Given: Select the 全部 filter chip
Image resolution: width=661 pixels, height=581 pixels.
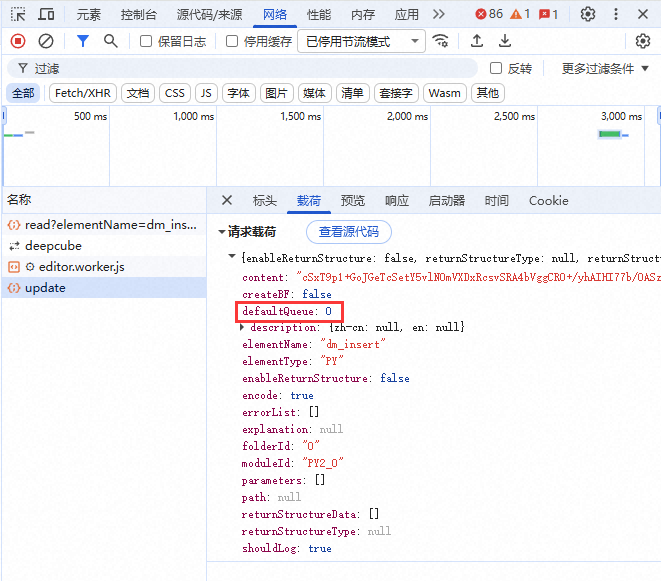Looking at the screenshot, I should click(x=23, y=93).
